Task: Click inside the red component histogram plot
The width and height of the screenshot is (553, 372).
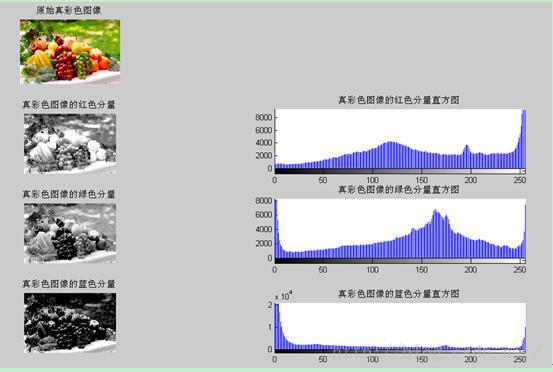Action: 400,139
